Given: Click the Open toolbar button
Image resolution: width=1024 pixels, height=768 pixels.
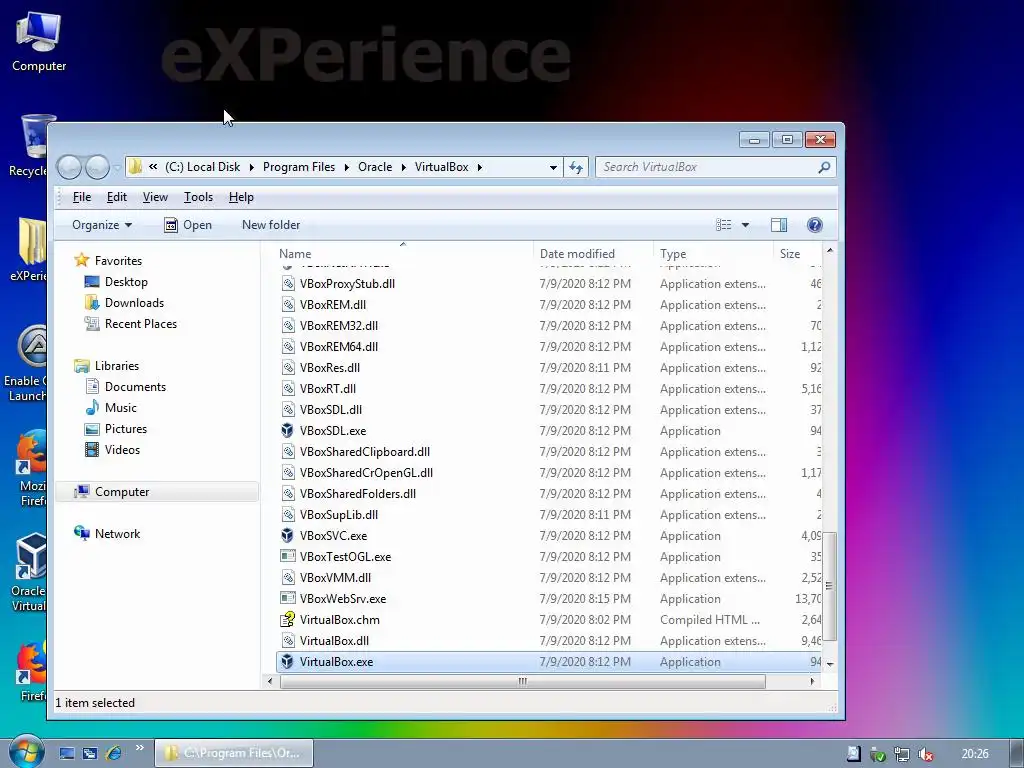Looking at the screenshot, I should point(188,225).
